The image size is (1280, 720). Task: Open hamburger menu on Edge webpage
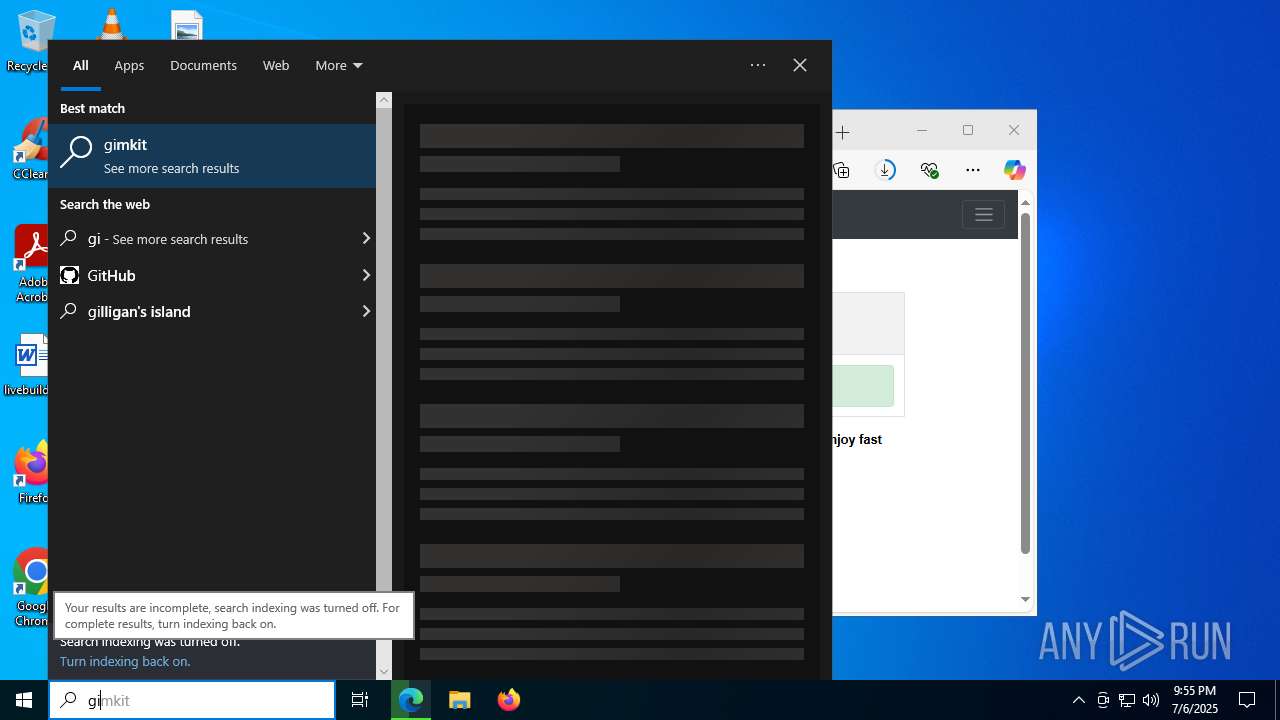click(983, 215)
